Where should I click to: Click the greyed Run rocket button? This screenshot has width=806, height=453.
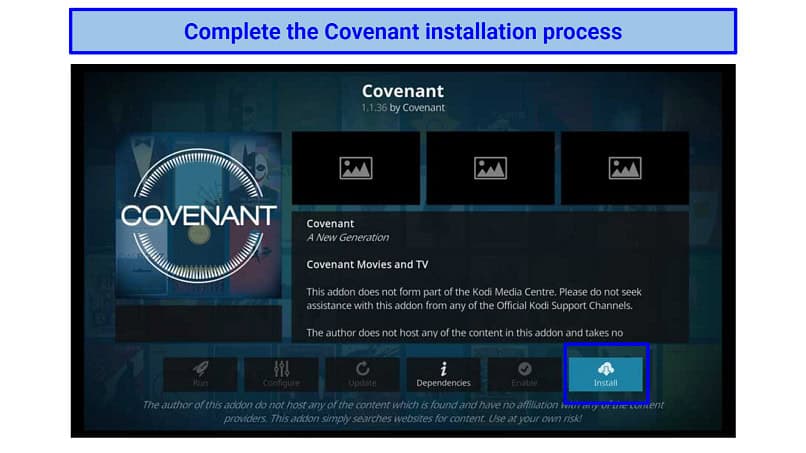point(200,374)
